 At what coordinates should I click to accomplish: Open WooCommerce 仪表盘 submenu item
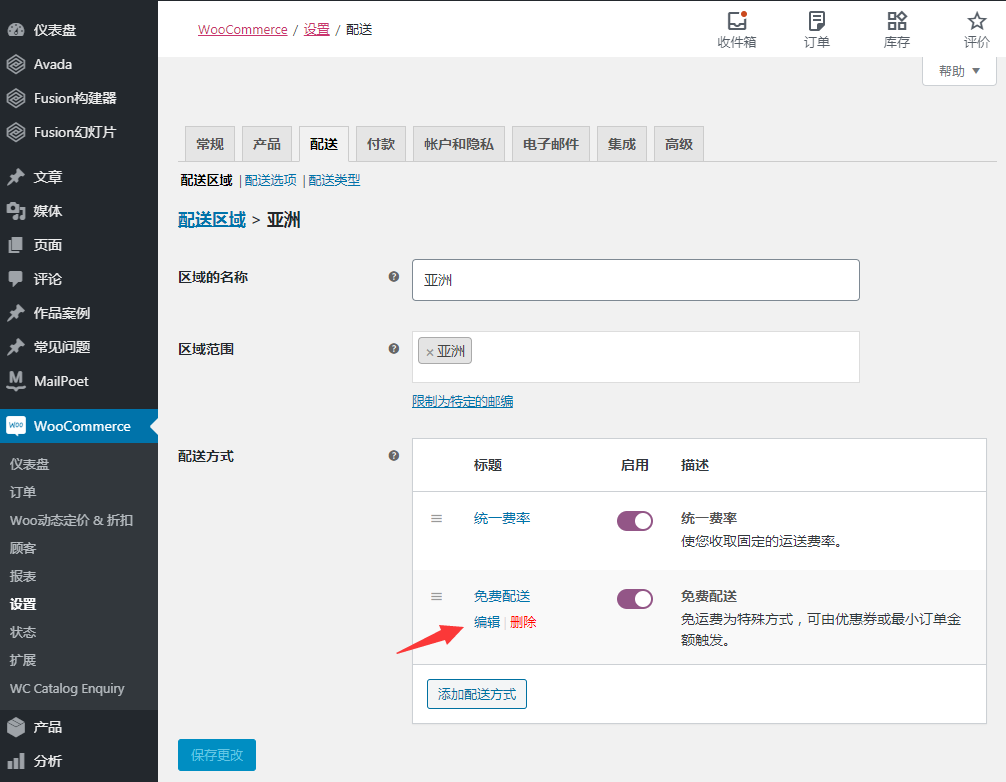(30, 464)
